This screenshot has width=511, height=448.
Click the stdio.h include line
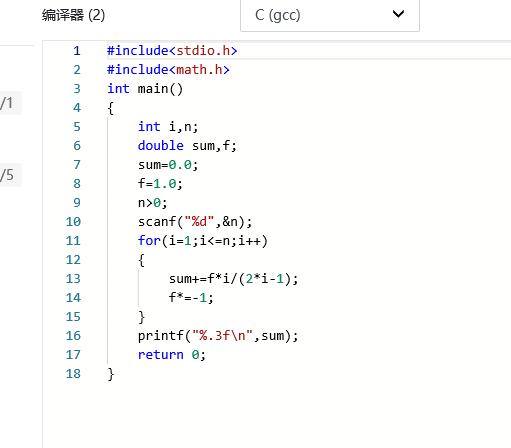click(172, 51)
